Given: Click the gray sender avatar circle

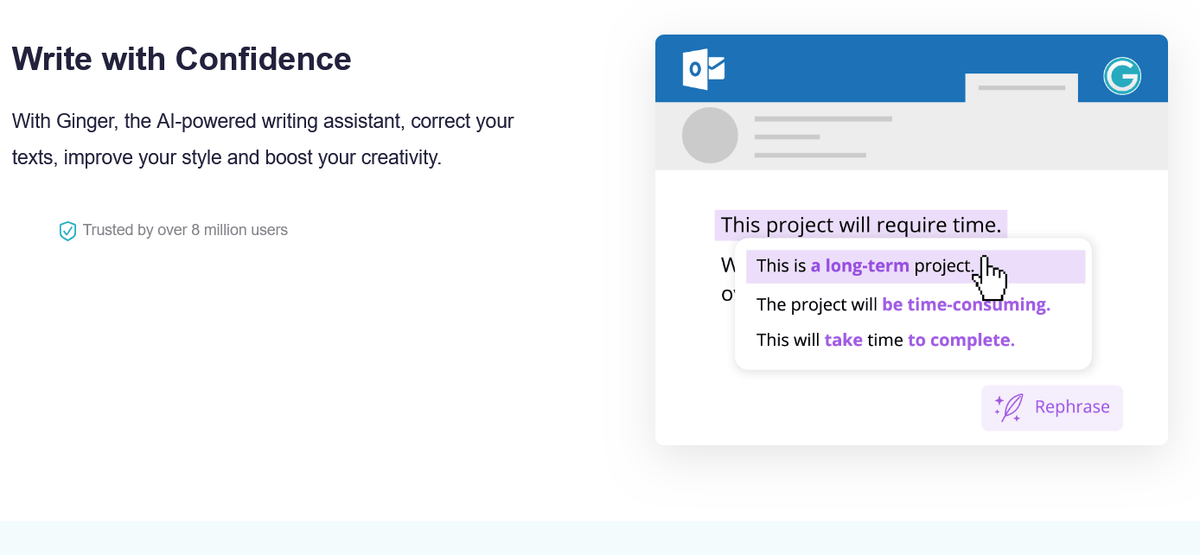Looking at the screenshot, I should coord(709,135).
